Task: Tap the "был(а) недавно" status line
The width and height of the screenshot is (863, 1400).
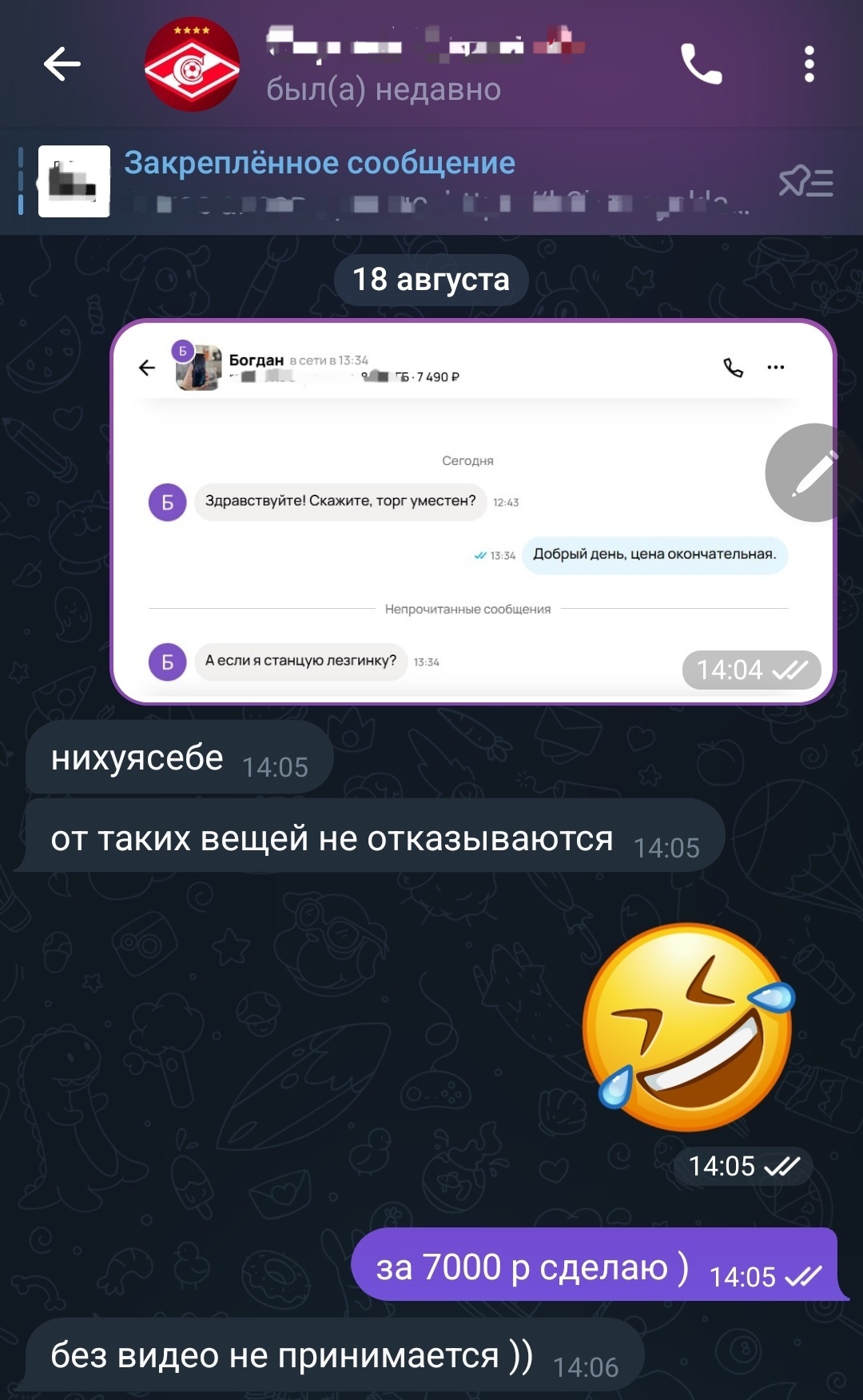Action: [x=384, y=89]
